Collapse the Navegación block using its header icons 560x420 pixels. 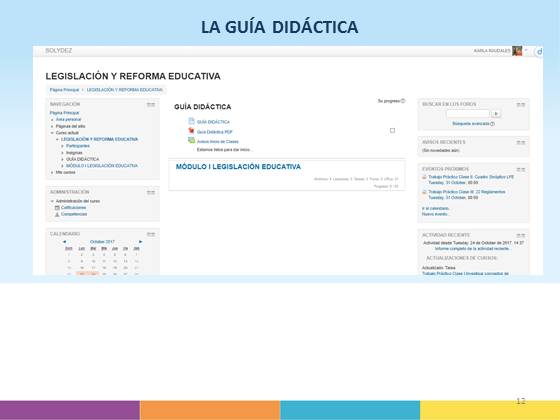(x=151, y=104)
